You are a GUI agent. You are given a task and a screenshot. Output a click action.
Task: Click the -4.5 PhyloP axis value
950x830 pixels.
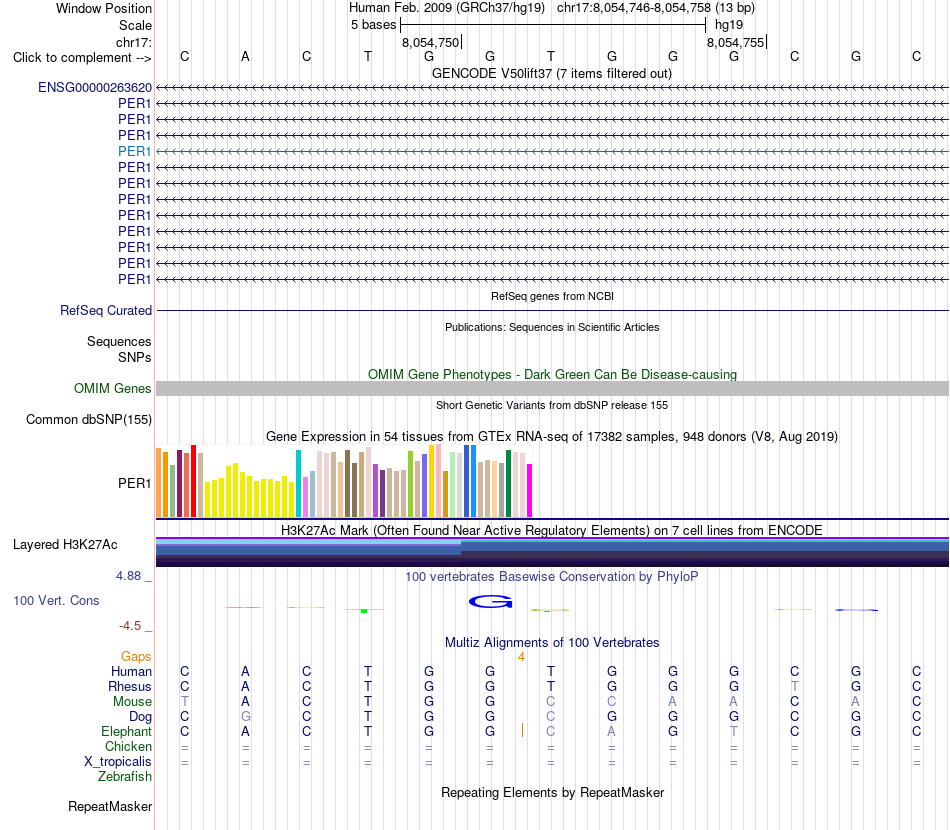pyautogui.click(x=130, y=625)
